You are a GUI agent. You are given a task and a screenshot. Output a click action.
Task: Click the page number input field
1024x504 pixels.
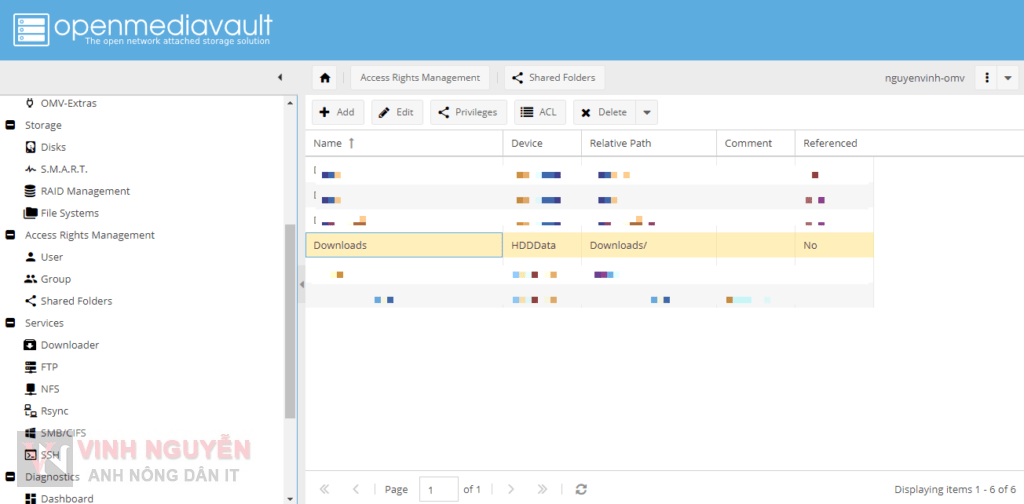point(438,489)
